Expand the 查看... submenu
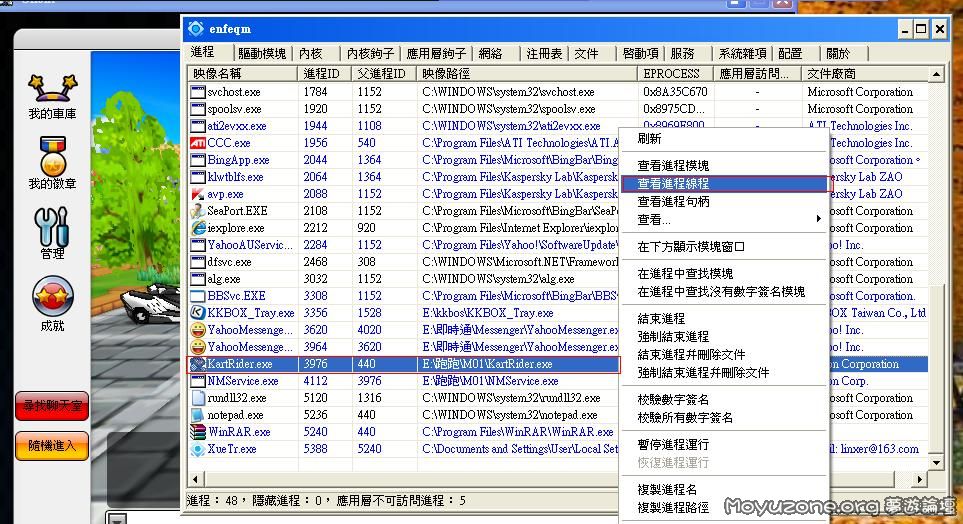This screenshot has height=524, width=963. pyautogui.click(x=724, y=219)
